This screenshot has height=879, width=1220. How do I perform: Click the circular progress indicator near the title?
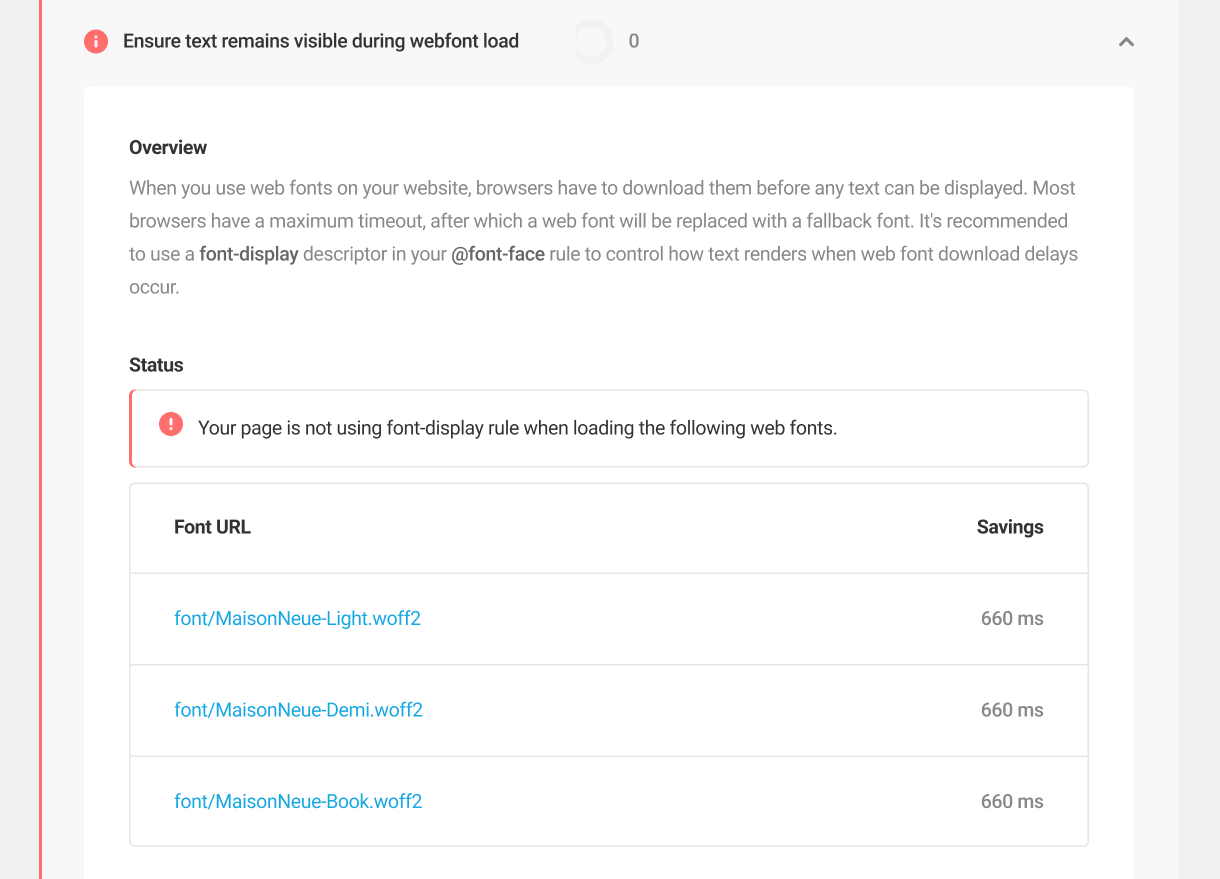(x=591, y=41)
